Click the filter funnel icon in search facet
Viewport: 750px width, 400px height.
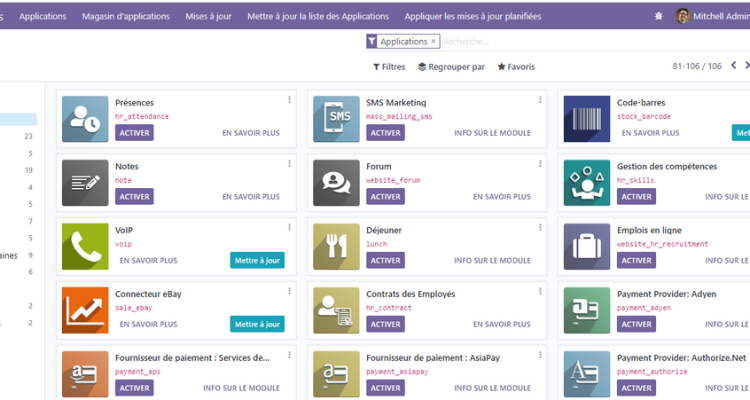point(372,42)
